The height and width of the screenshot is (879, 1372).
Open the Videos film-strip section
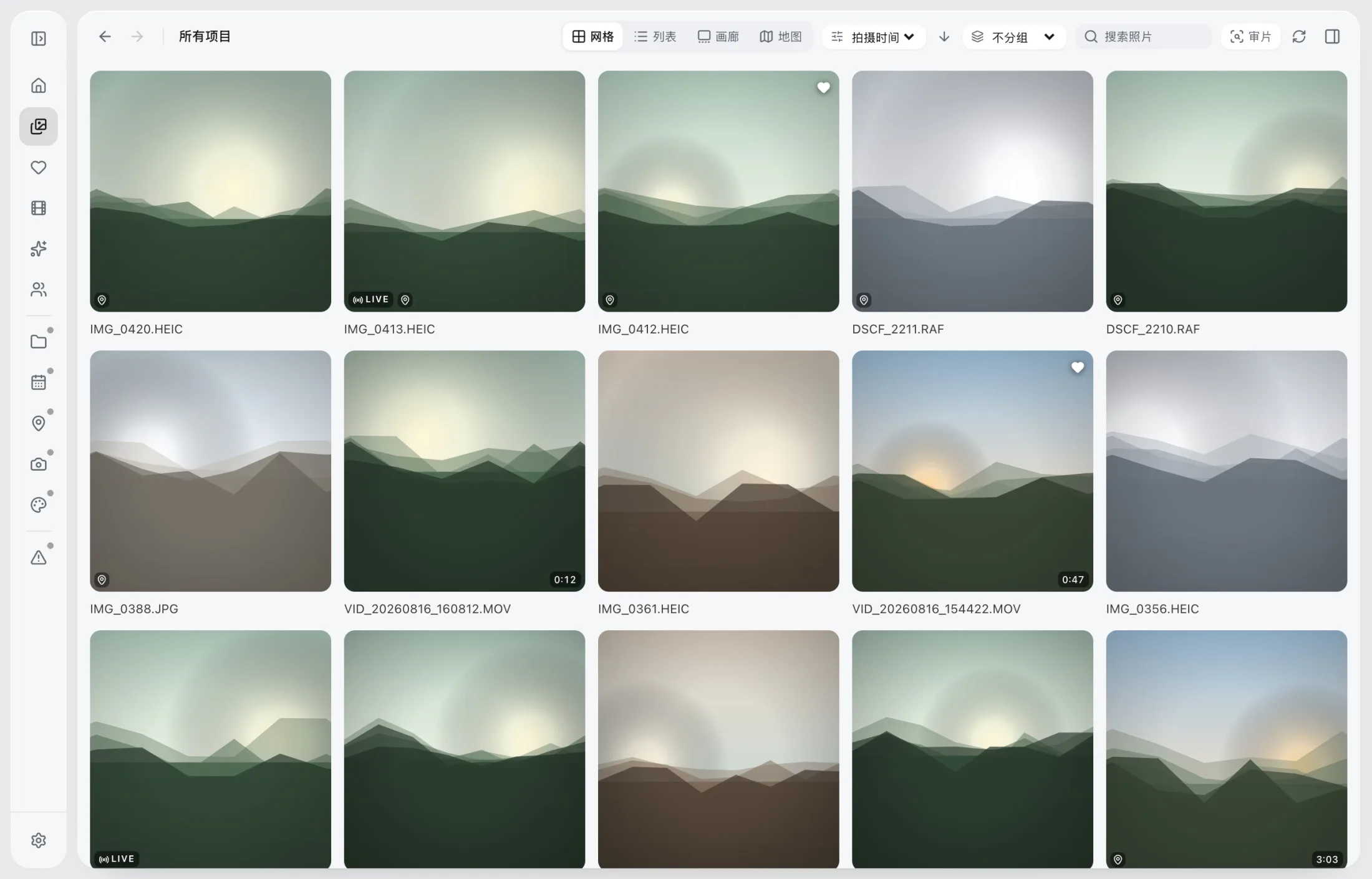(39, 208)
